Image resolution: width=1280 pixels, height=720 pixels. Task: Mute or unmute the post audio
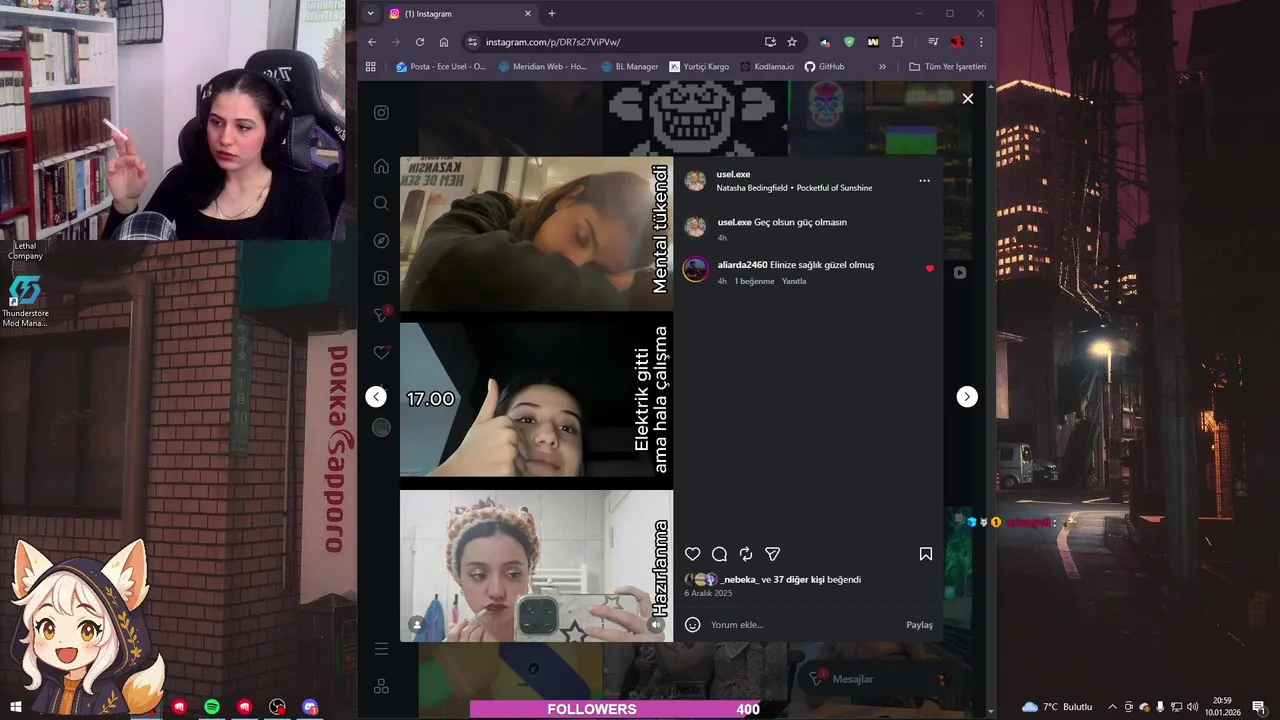[x=656, y=625]
